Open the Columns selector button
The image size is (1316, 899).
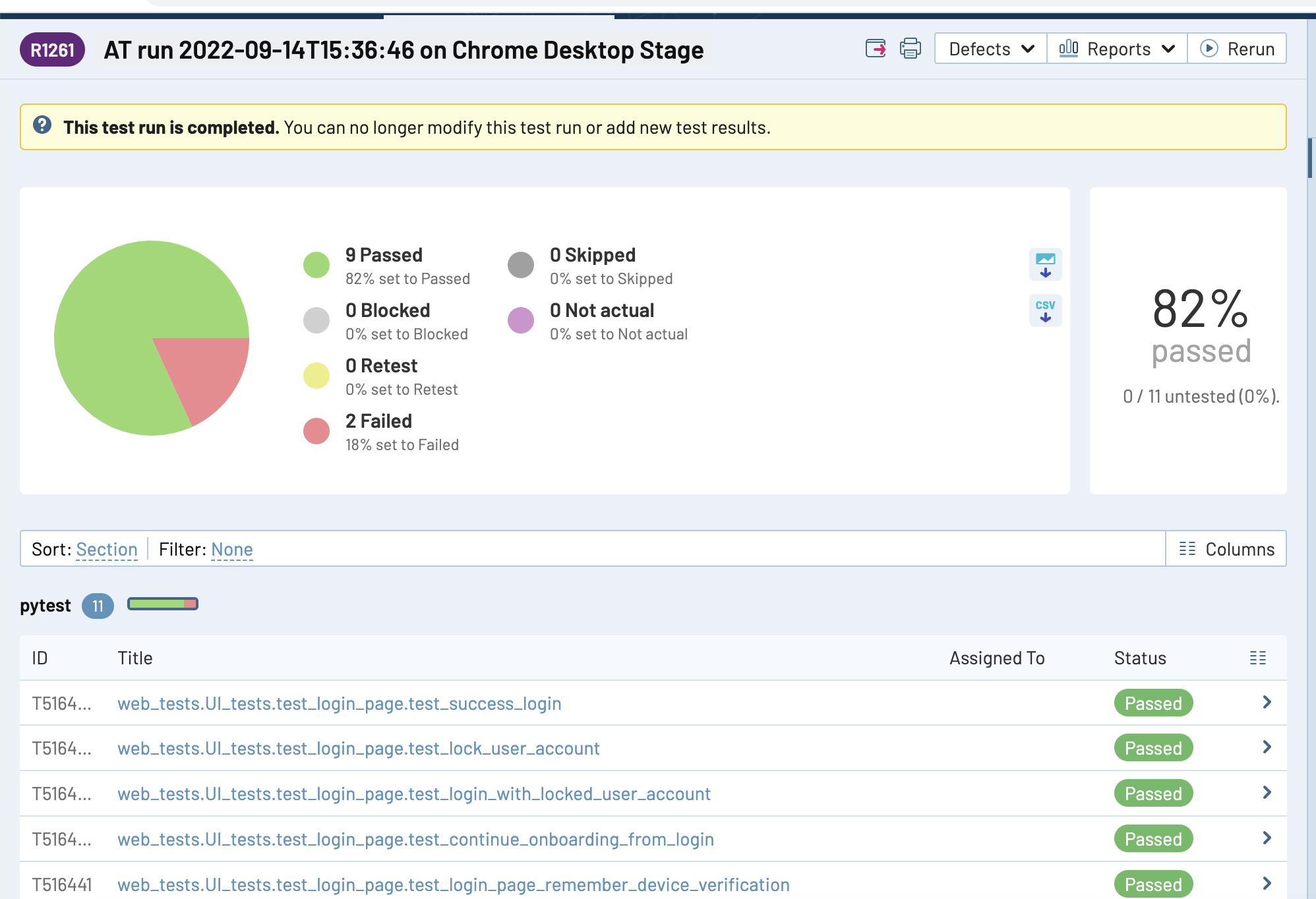tap(1226, 549)
